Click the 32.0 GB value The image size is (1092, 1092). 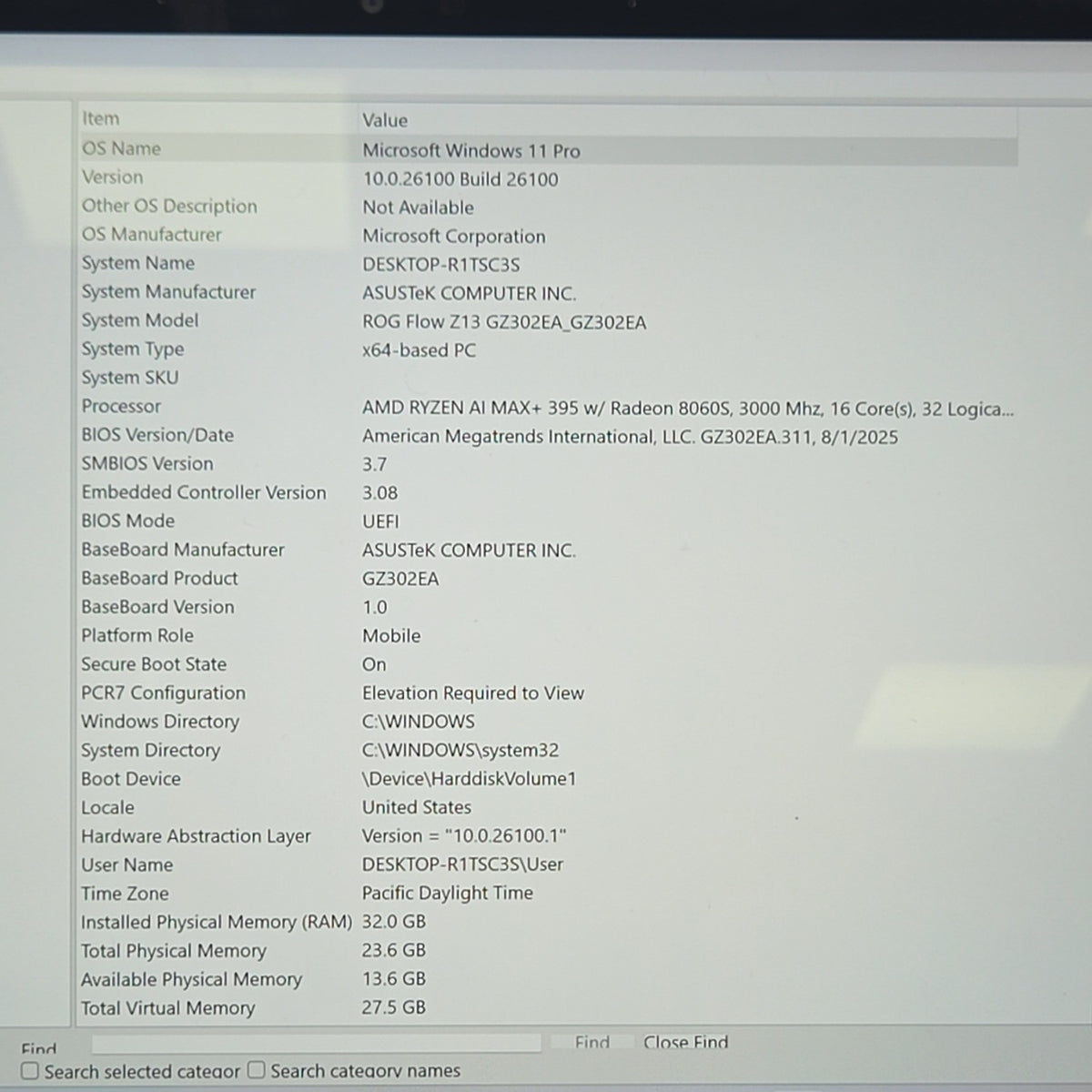(x=394, y=922)
